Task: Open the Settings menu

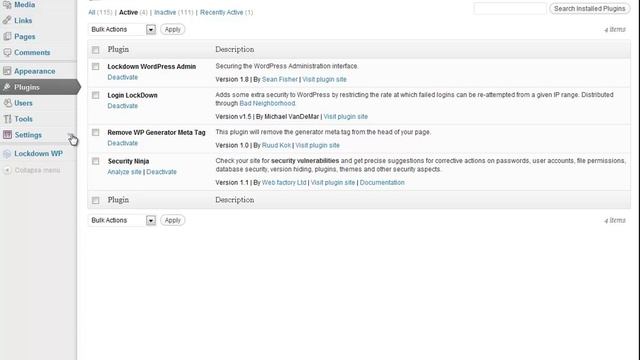Action: (x=28, y=135)
